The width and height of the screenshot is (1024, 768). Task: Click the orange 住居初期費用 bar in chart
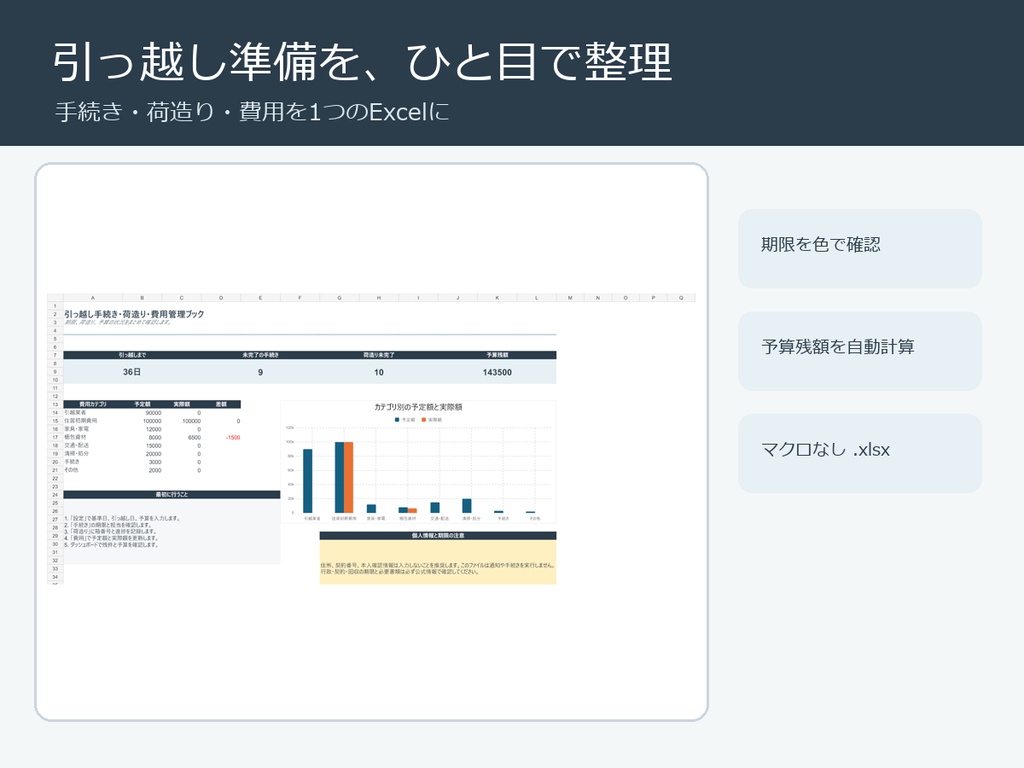point(349,477)
